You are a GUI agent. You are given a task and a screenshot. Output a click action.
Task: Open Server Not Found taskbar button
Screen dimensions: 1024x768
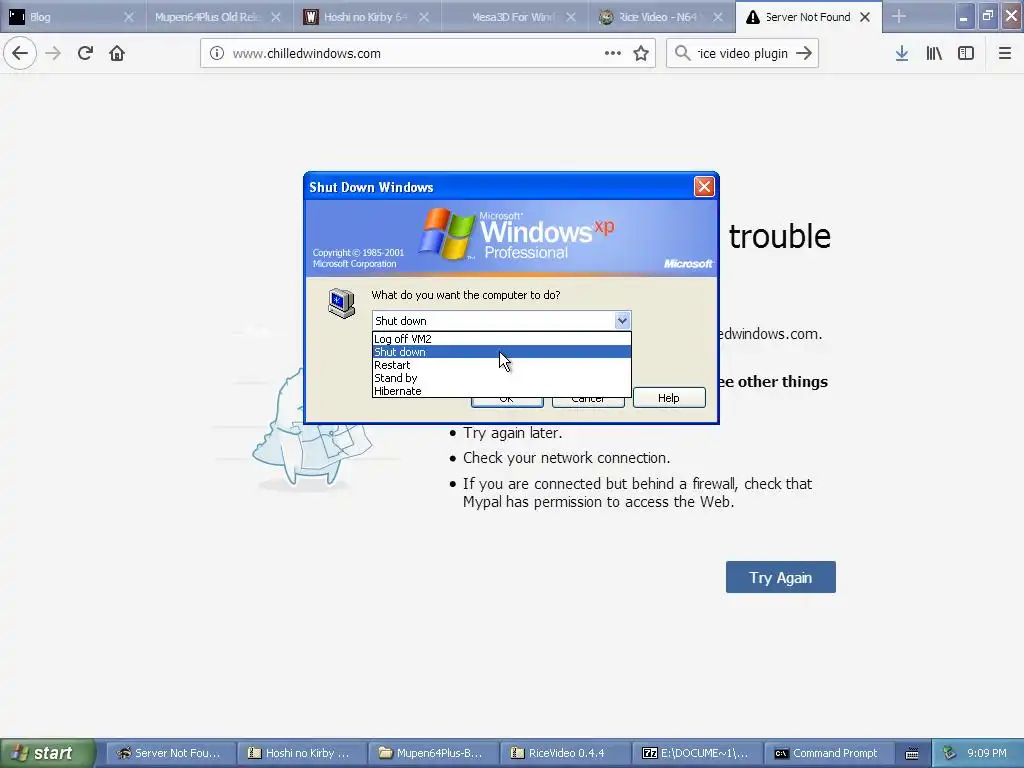click(169, 753)
